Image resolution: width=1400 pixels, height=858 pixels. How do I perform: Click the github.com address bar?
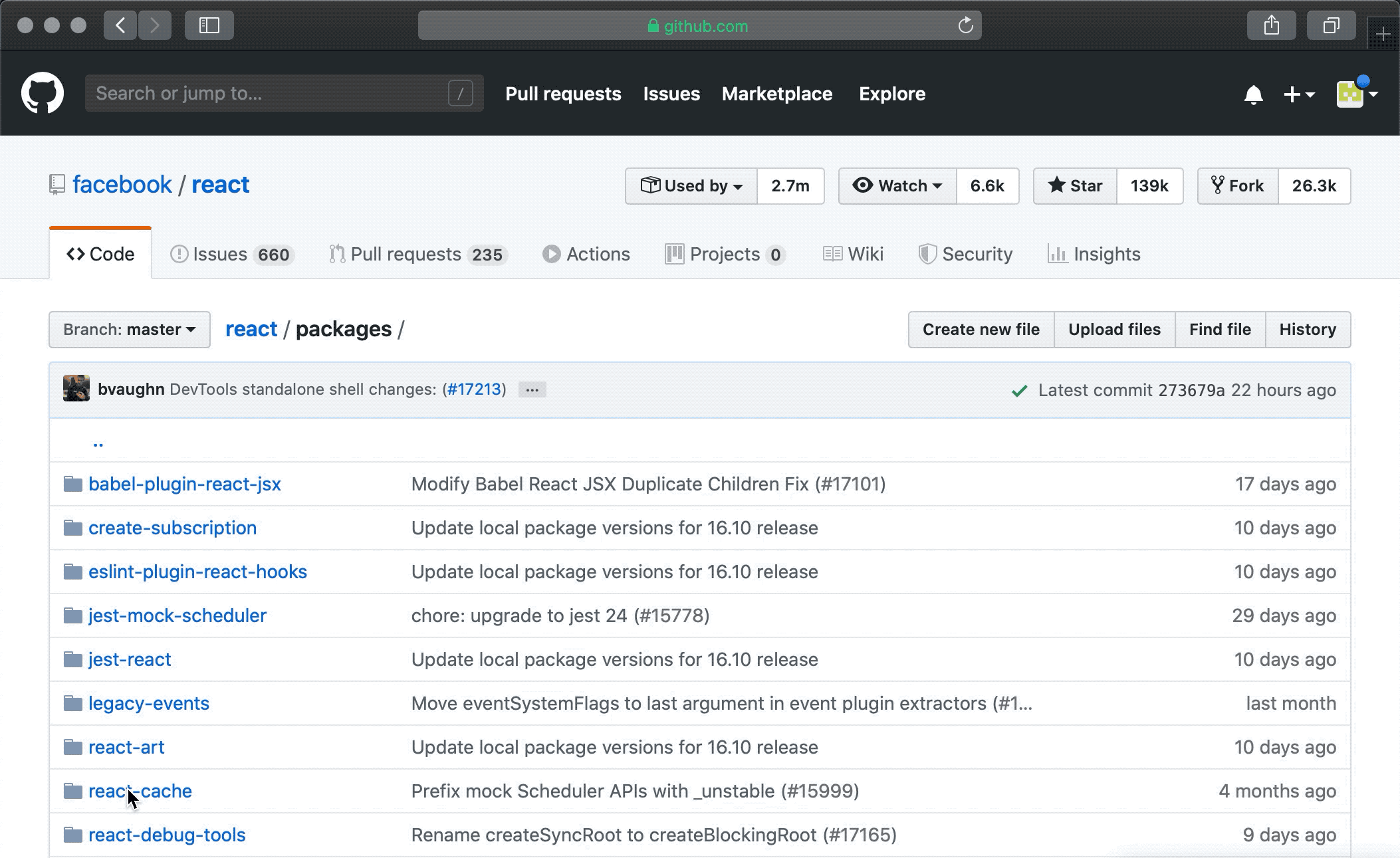coord(699,25)
